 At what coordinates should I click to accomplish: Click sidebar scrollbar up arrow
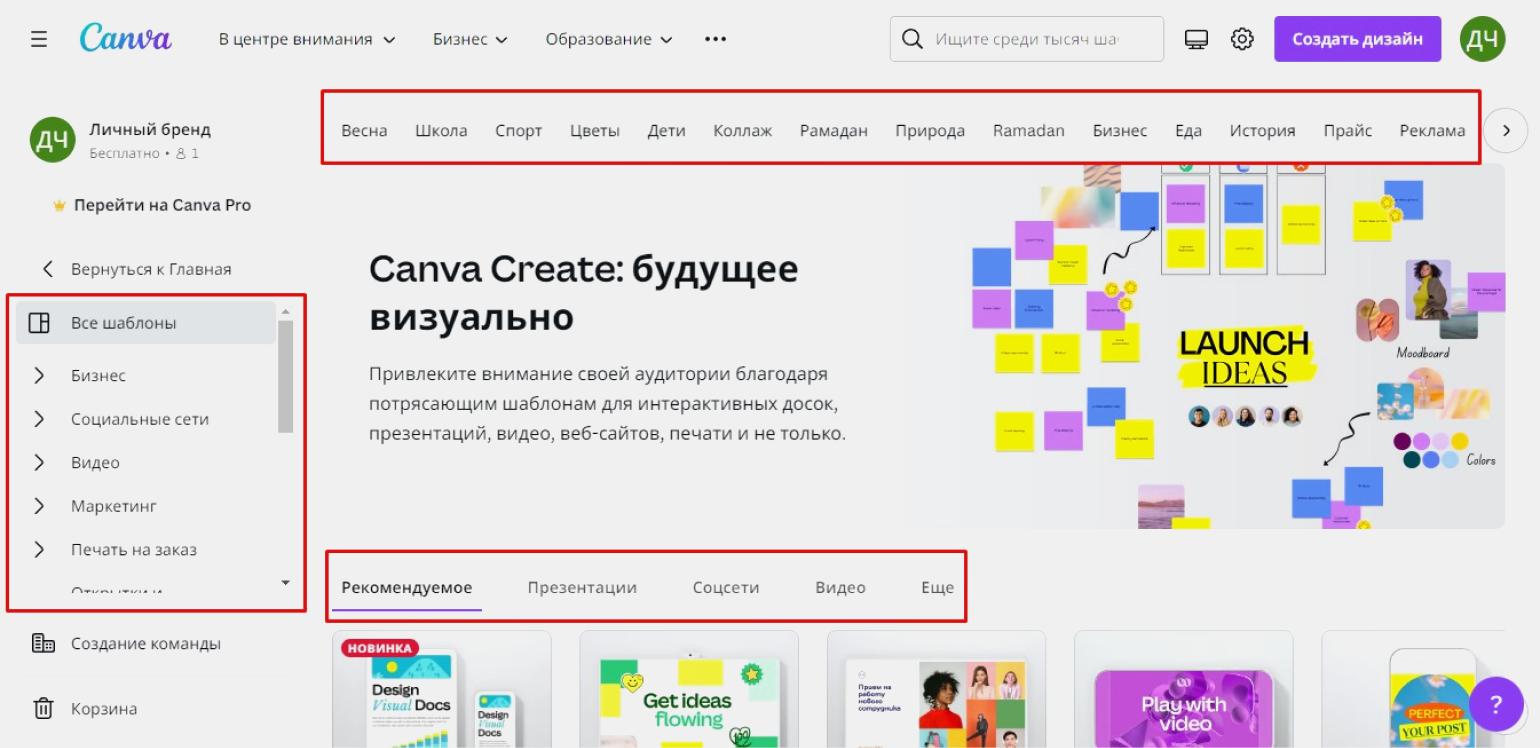[286, 311]
